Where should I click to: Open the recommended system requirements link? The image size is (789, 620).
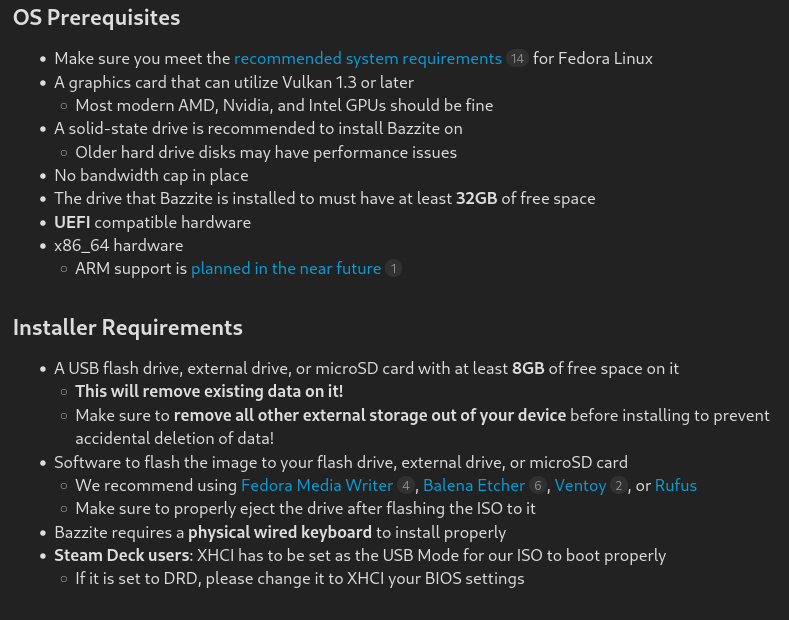368,58
